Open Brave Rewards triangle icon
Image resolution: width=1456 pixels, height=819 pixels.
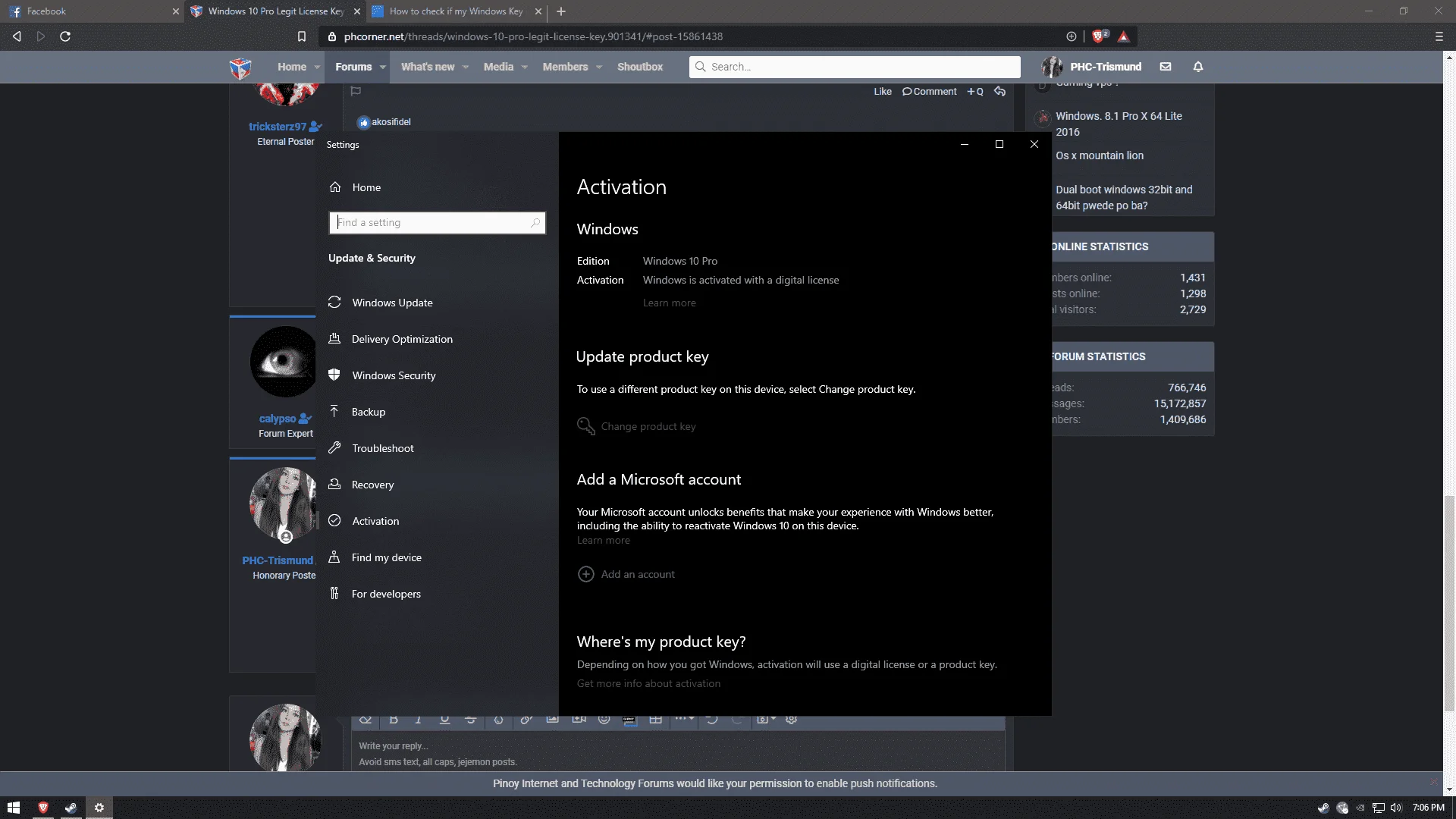pyautogui.click(x=1124, y=36)
